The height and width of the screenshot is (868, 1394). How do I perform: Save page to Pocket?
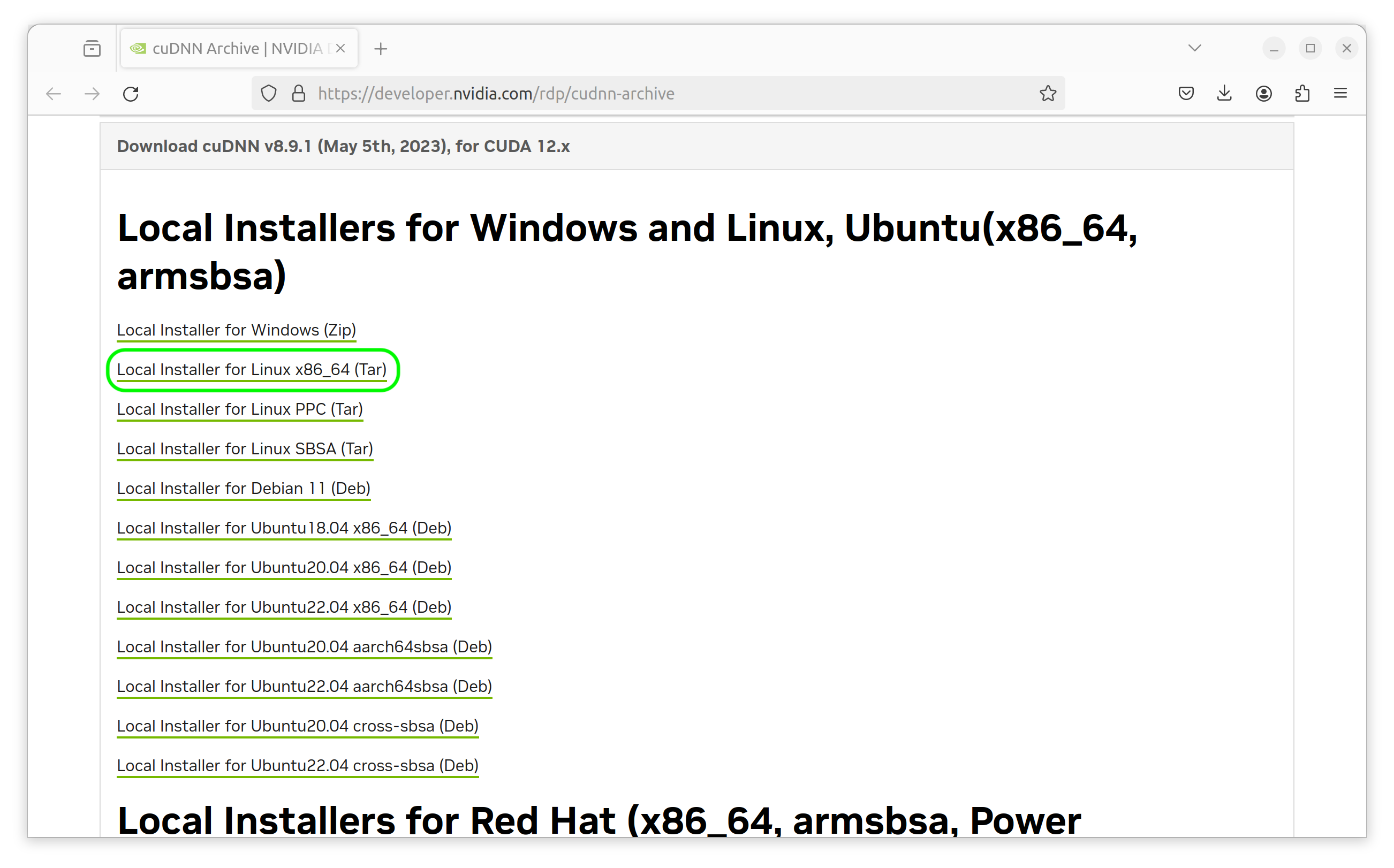(1186, 94)
